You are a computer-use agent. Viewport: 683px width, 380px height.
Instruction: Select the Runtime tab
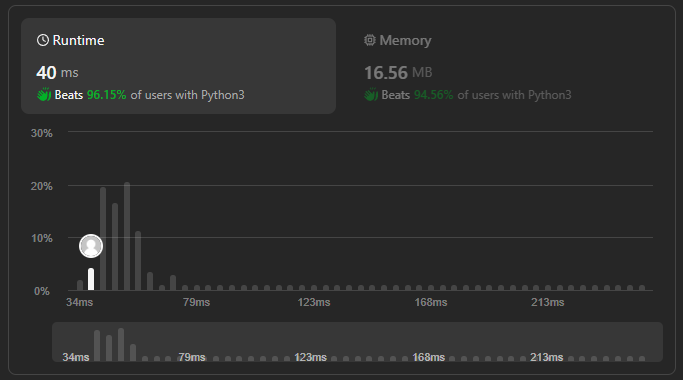coord(179,66)
